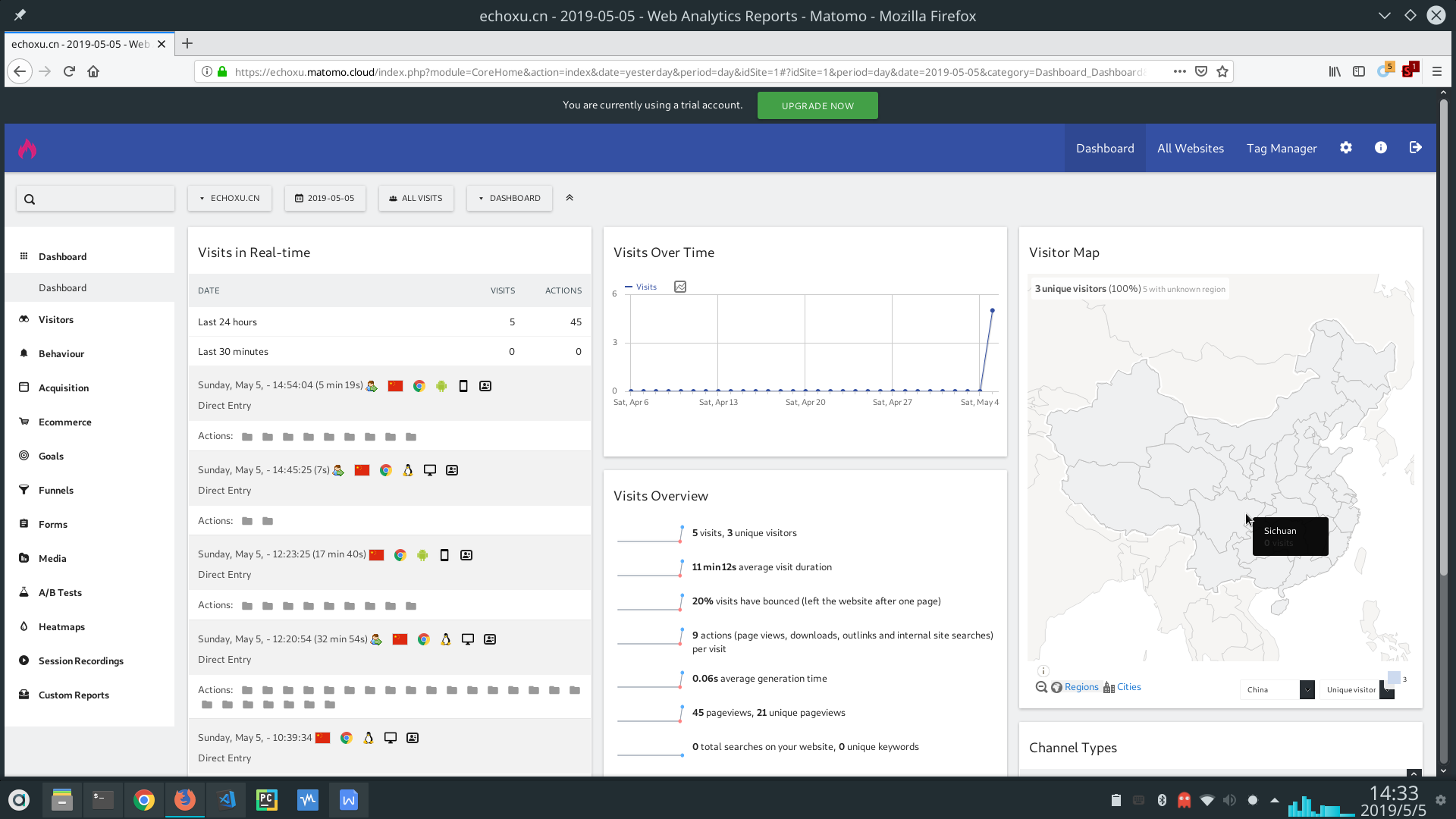Open All Websites in top navigation

1191,148
